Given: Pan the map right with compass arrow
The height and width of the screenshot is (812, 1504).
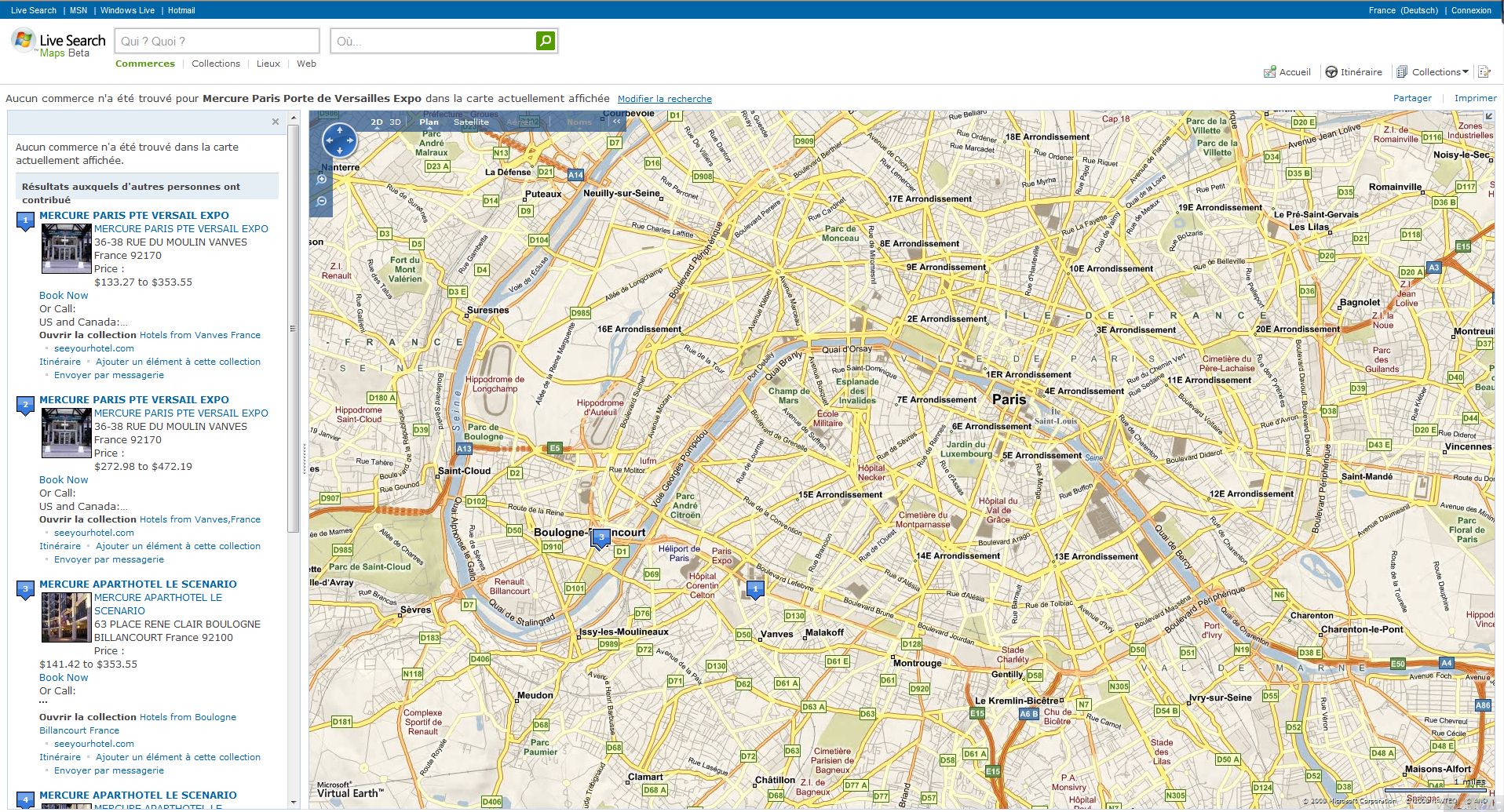Looking at the screenshot, I should coord(350,141).
